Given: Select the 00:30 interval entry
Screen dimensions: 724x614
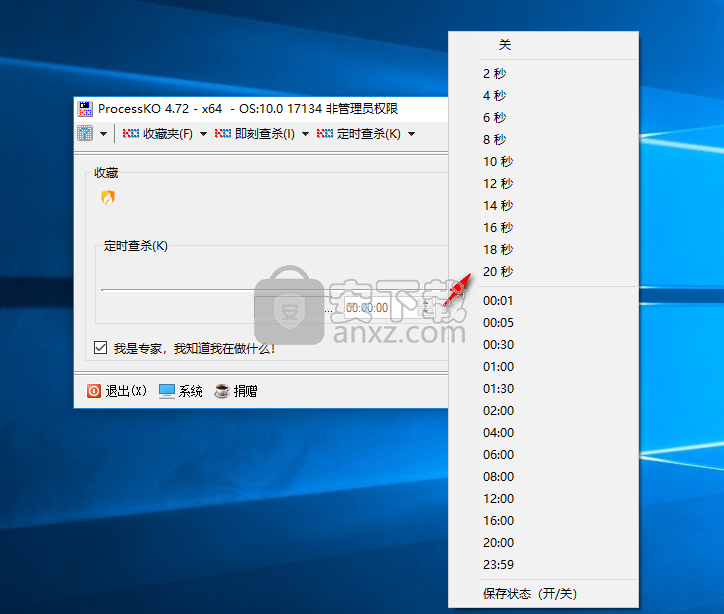Looking at the screenshot, I should point(543,345).
